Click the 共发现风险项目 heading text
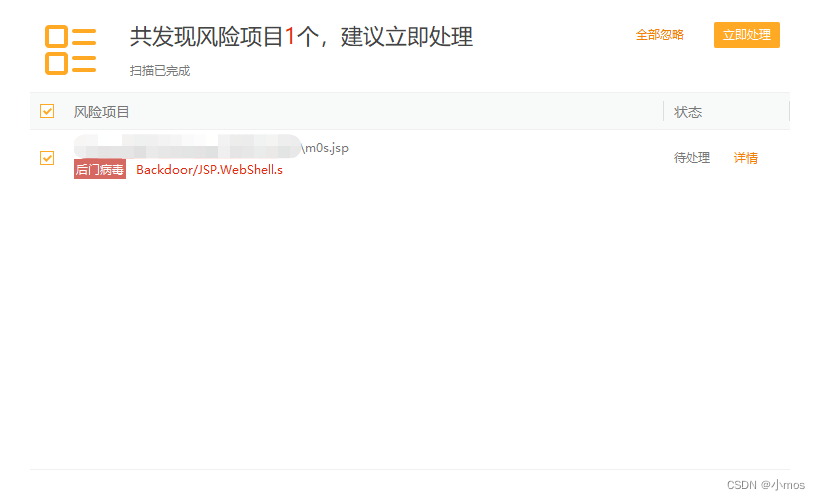 [207, 37]
